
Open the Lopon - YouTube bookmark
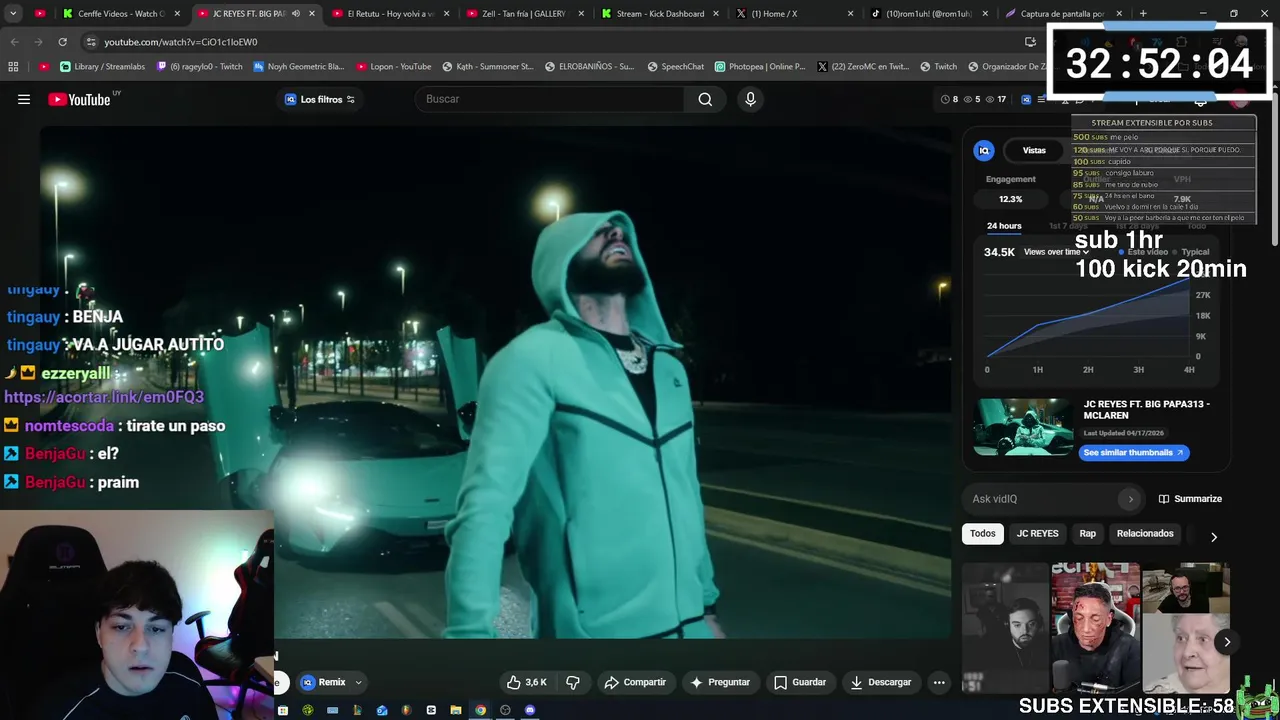pos(393,67)
